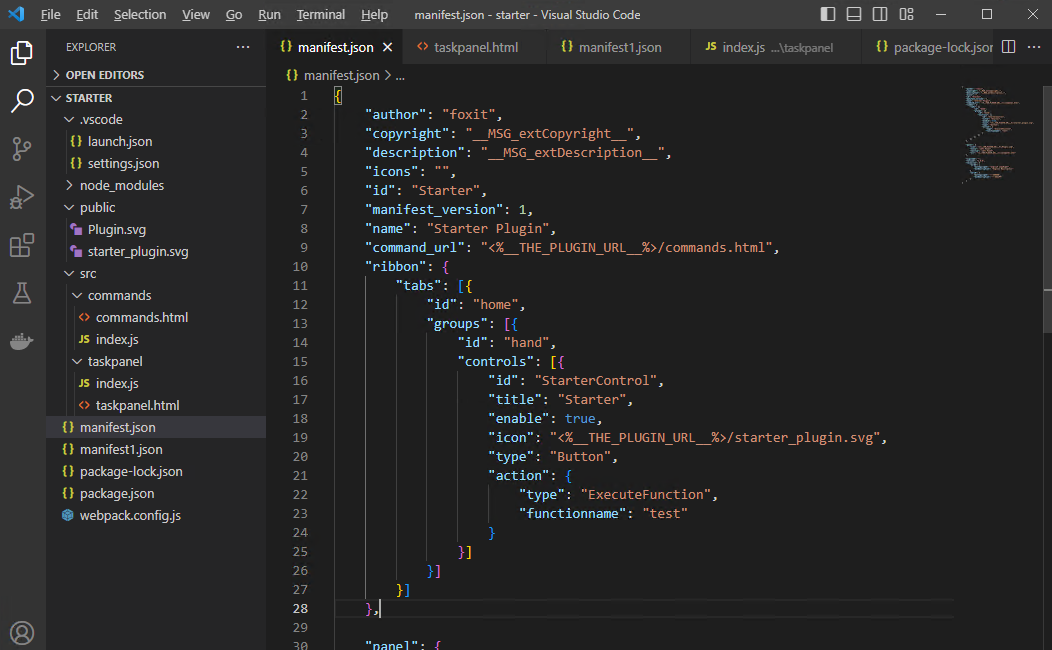Switch to index.js taskpanel tab
This screenshot has width=1052, height=650.
(x=776, y=47)
